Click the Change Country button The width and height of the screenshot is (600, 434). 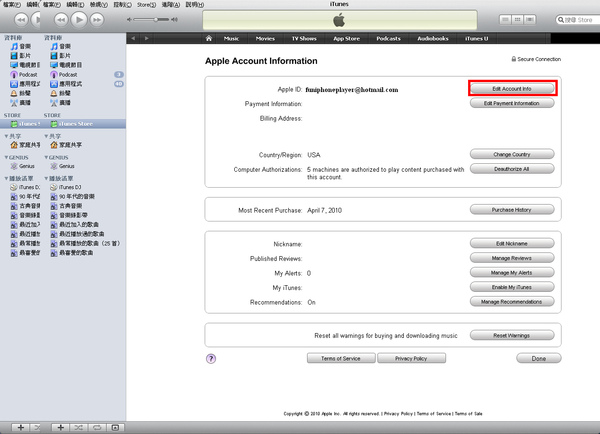(x=512, y=154)
